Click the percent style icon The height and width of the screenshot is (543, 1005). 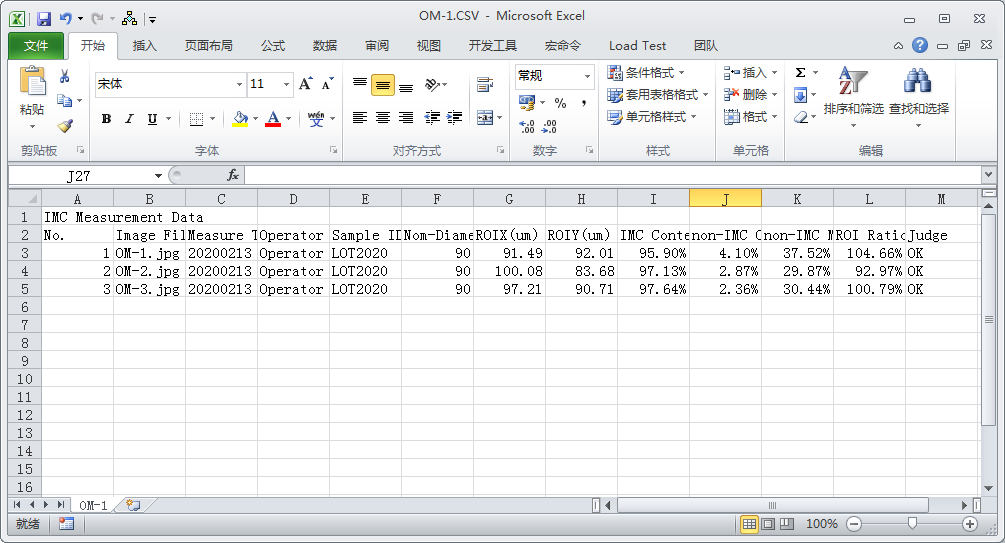click(560, 103)
